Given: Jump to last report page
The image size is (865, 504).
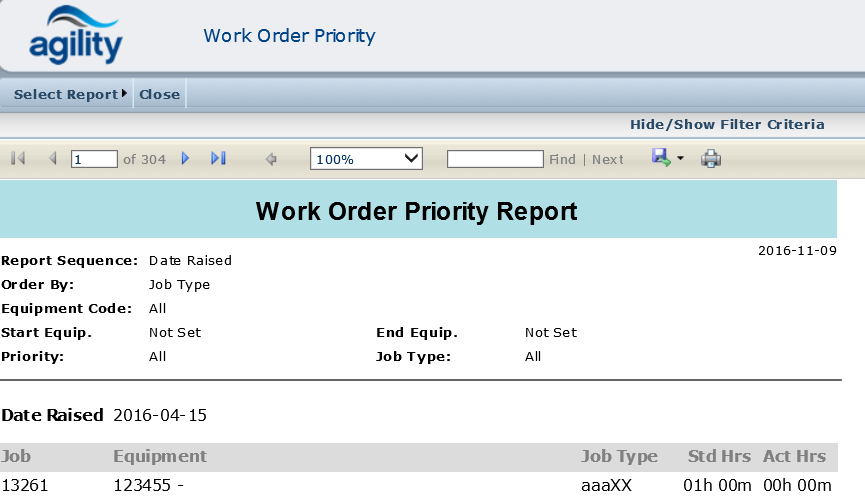Looking at the screenshot, I should pos(218,159).
